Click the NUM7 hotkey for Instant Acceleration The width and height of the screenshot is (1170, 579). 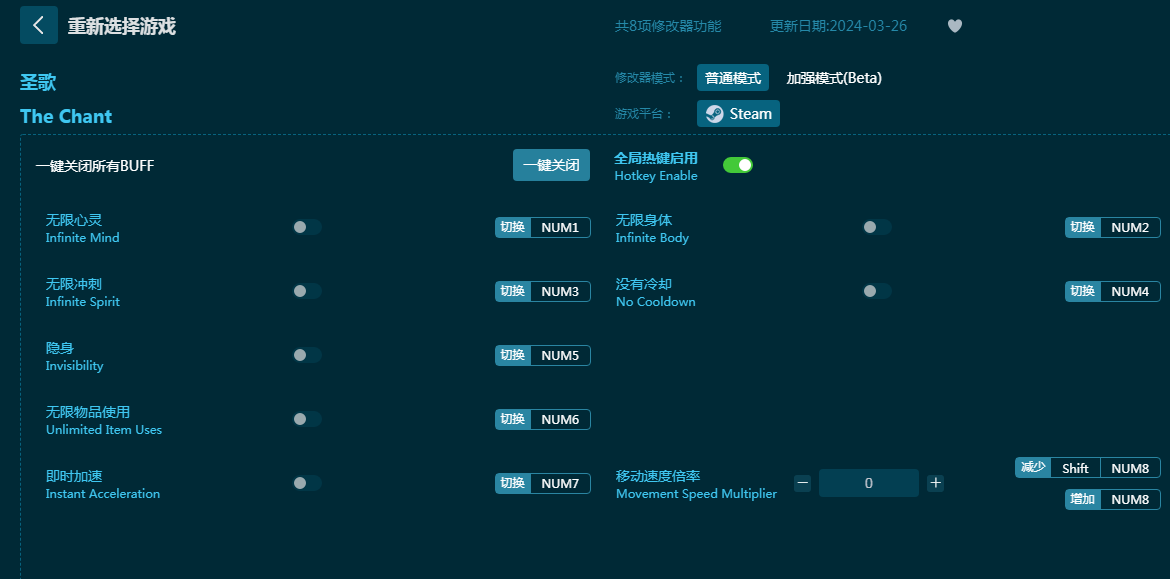tap(542, 483)
